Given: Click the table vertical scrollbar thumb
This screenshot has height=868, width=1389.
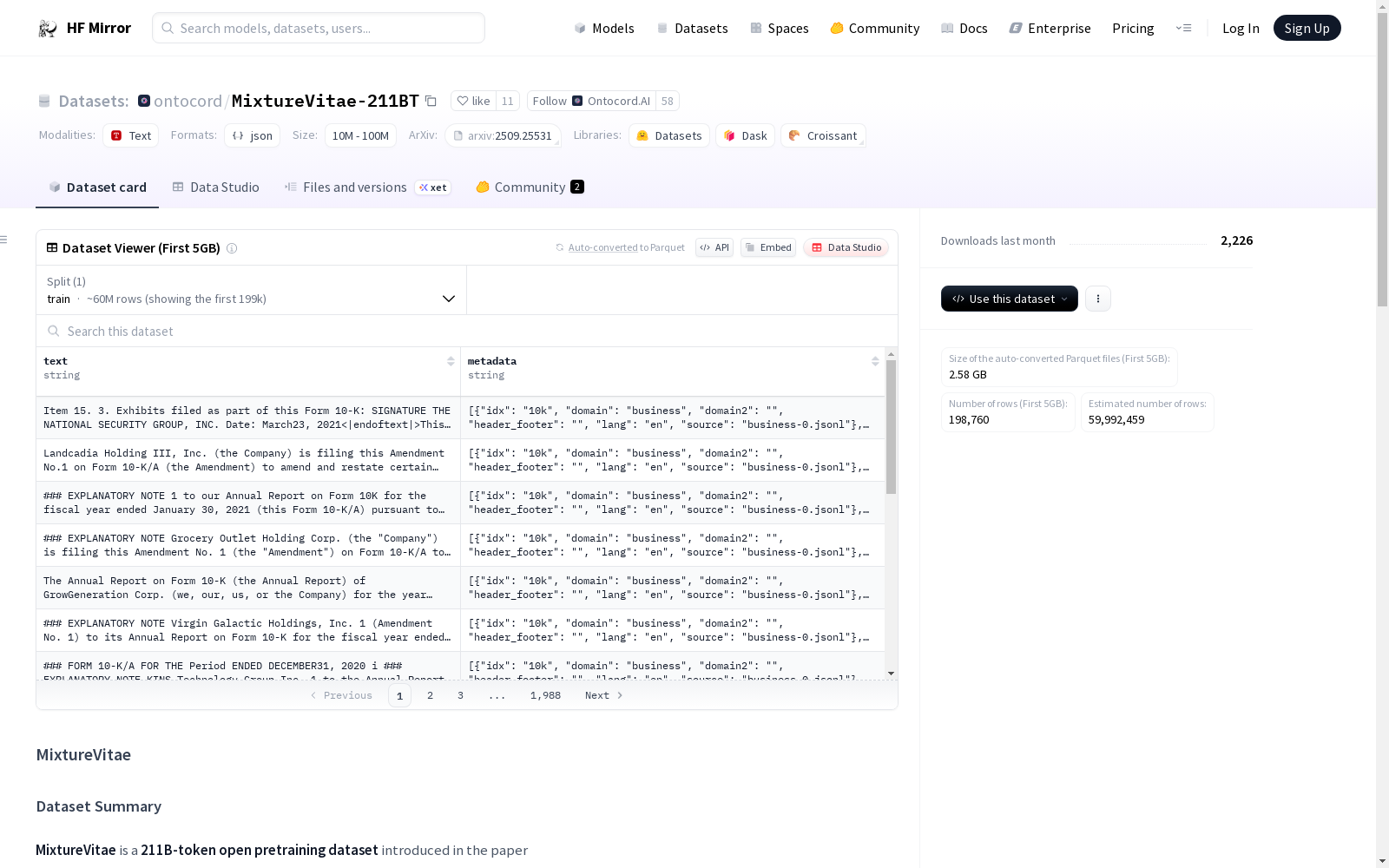Looking at the screenshot, I should pyautogui.click(x=891, y=427).
